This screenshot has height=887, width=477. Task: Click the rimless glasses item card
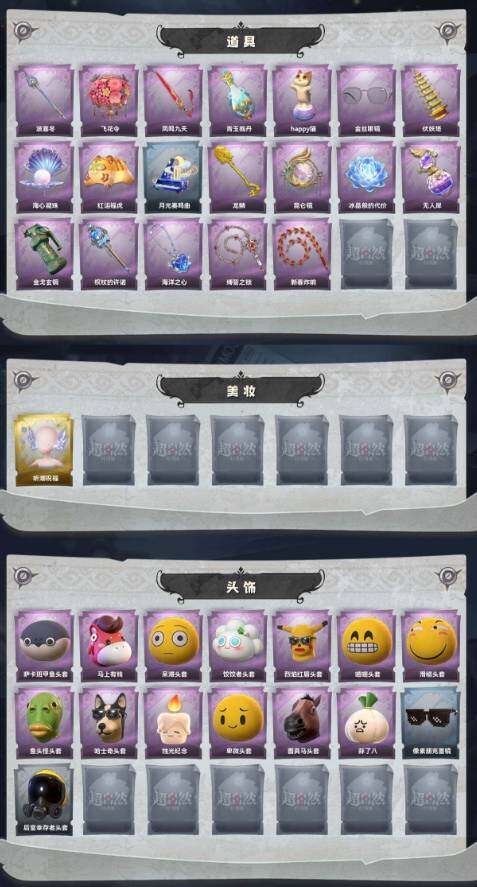click(367, 101)
